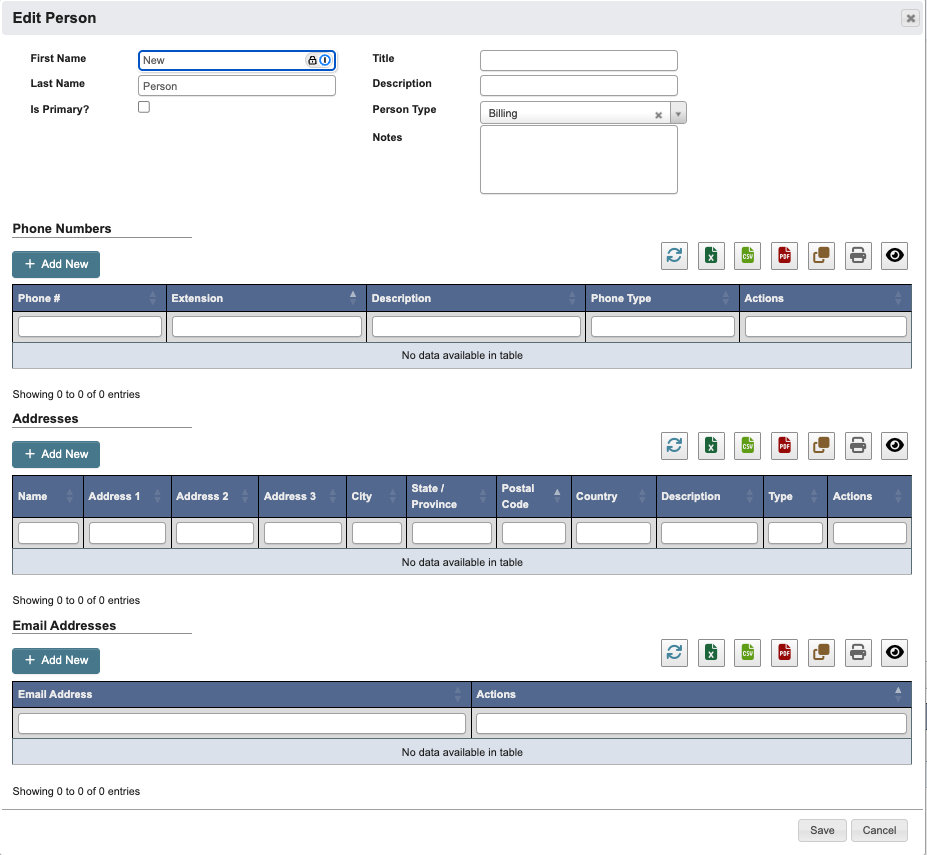Export Phone Numbers to PDF
This screenshot has width=927, height=855.
784,256
